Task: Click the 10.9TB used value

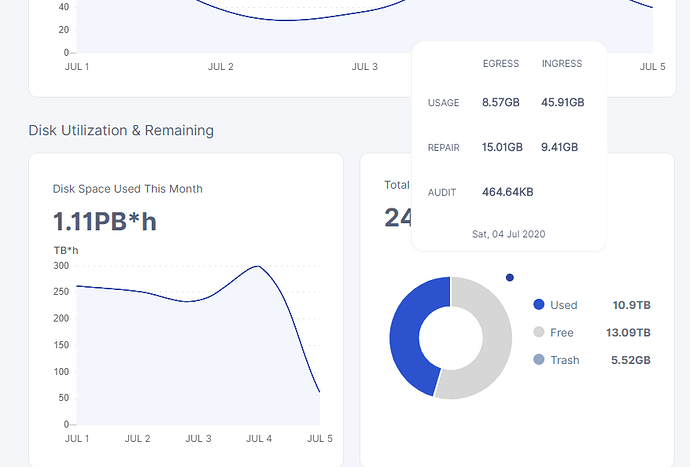Action: [631, 305]
